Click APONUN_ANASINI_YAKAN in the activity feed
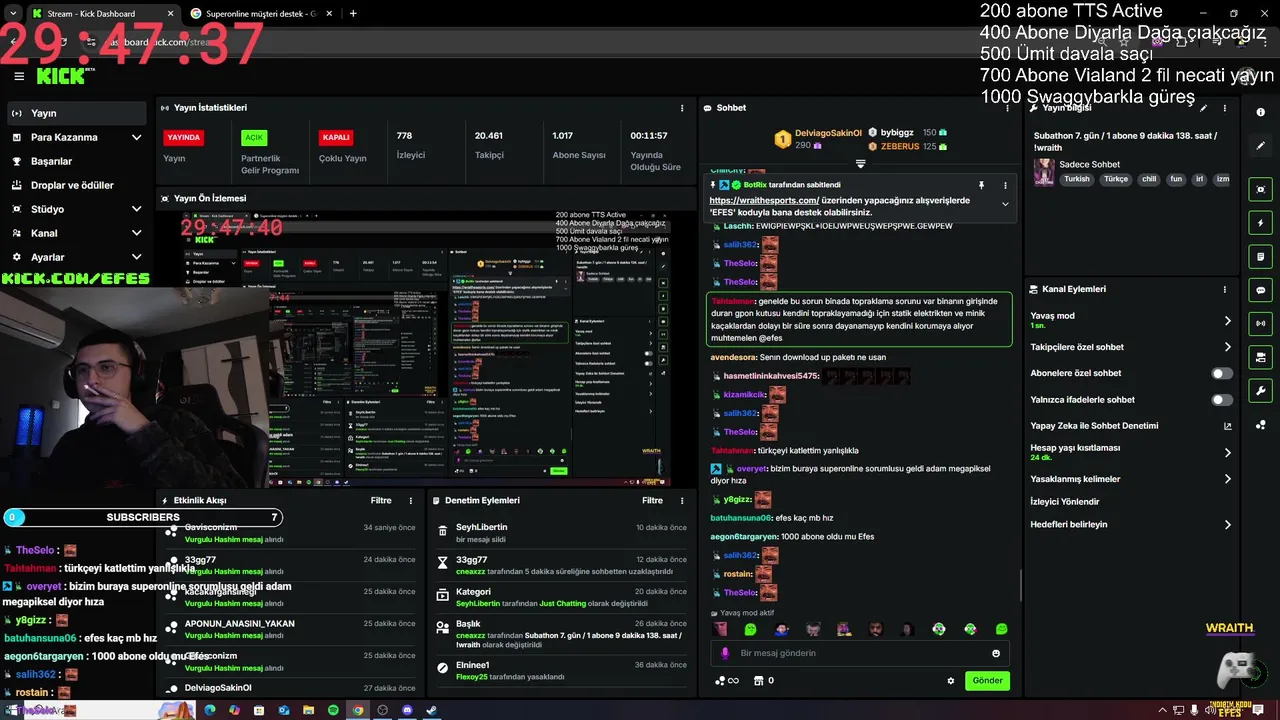Image resolution: width=1280 pixels, height=720 pixels. click(x=239, y=624)
